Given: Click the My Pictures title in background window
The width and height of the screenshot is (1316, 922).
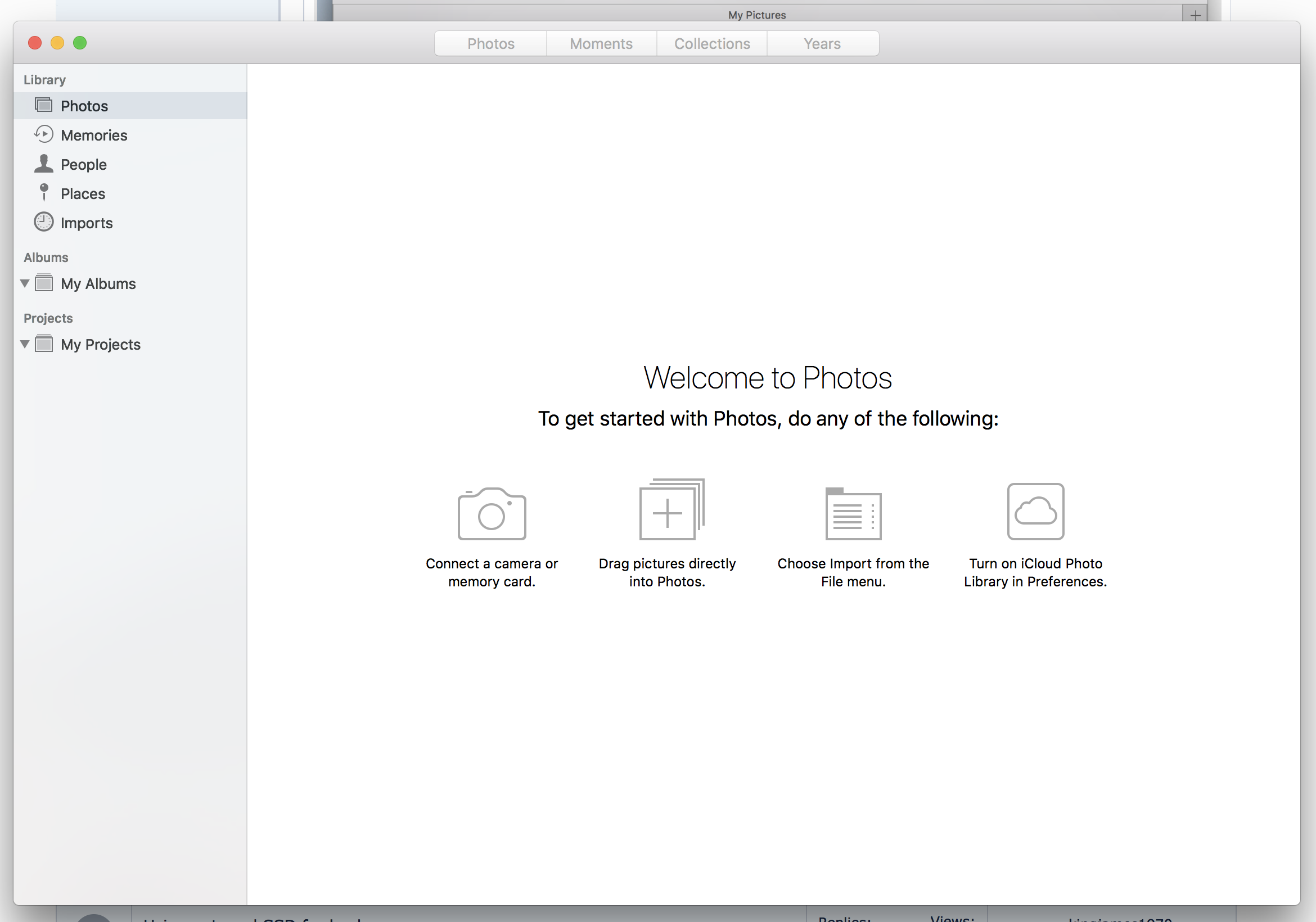Looking at the screenshot, I should tap(756, 15).
